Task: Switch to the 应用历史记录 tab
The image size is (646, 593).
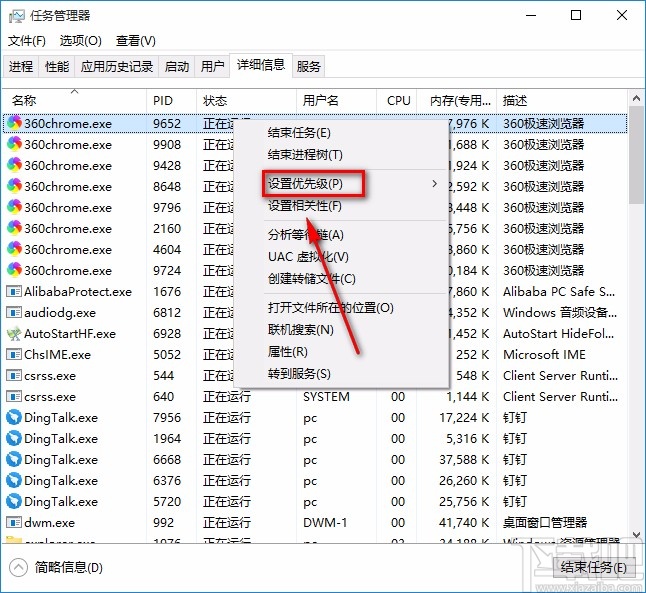Action: coord(117,66)
